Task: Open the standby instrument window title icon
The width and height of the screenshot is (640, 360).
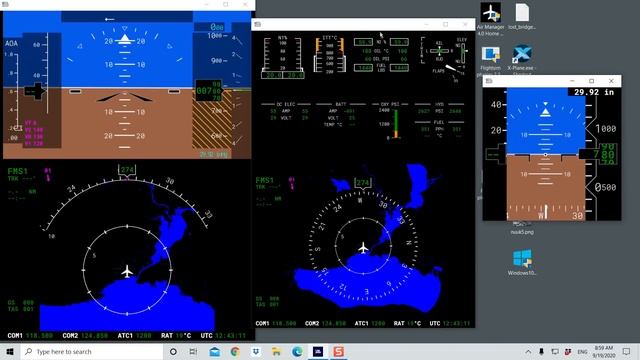Action: click(x=489, y=81)
